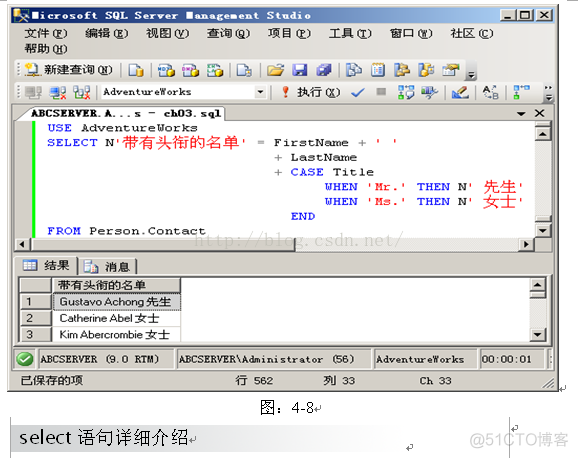Click the Disconnect icon

(58, 92)
